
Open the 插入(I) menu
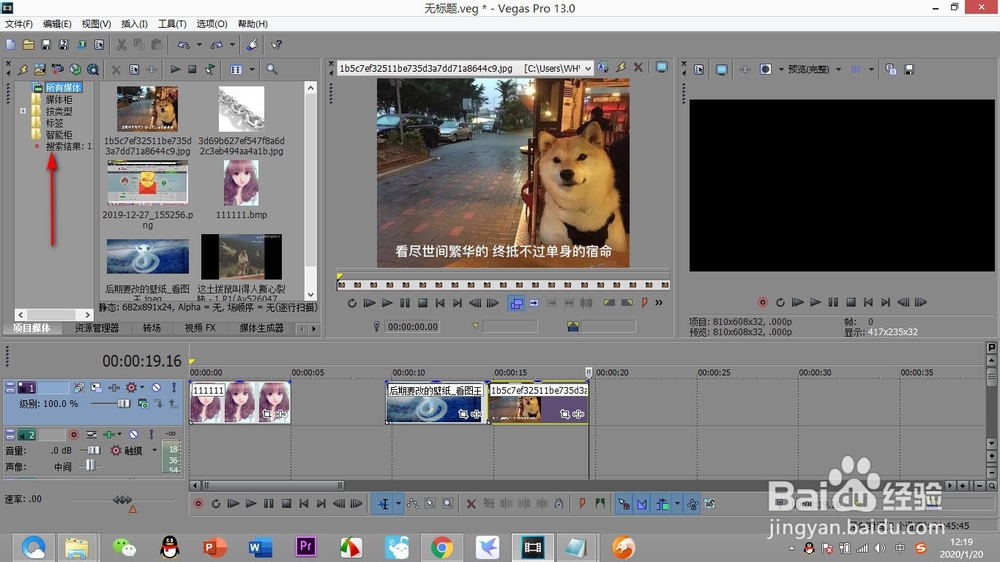coord(134,24)
